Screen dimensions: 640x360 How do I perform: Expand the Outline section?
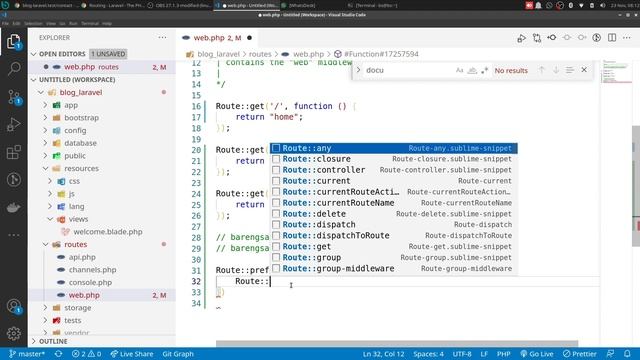(x=33, y=341)
